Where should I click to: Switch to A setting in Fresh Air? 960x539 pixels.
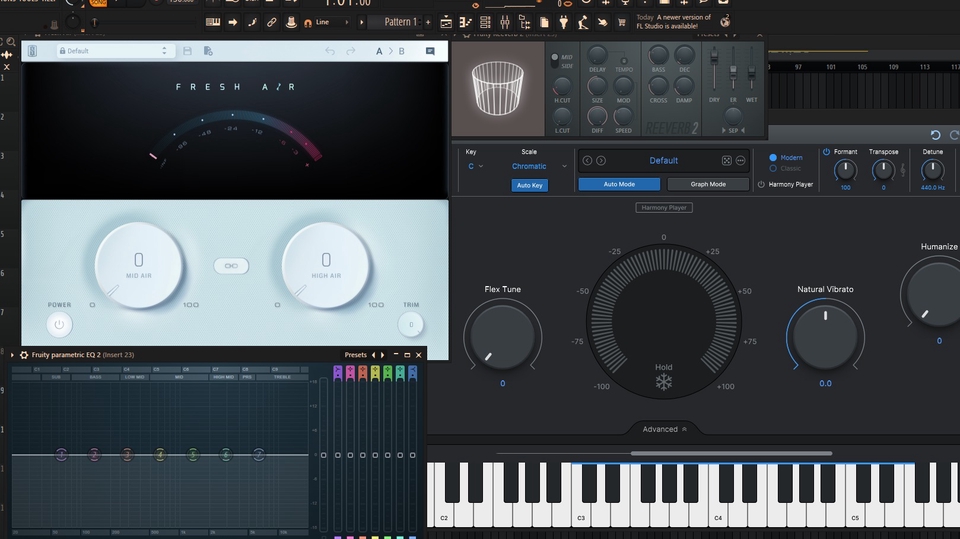379,51
